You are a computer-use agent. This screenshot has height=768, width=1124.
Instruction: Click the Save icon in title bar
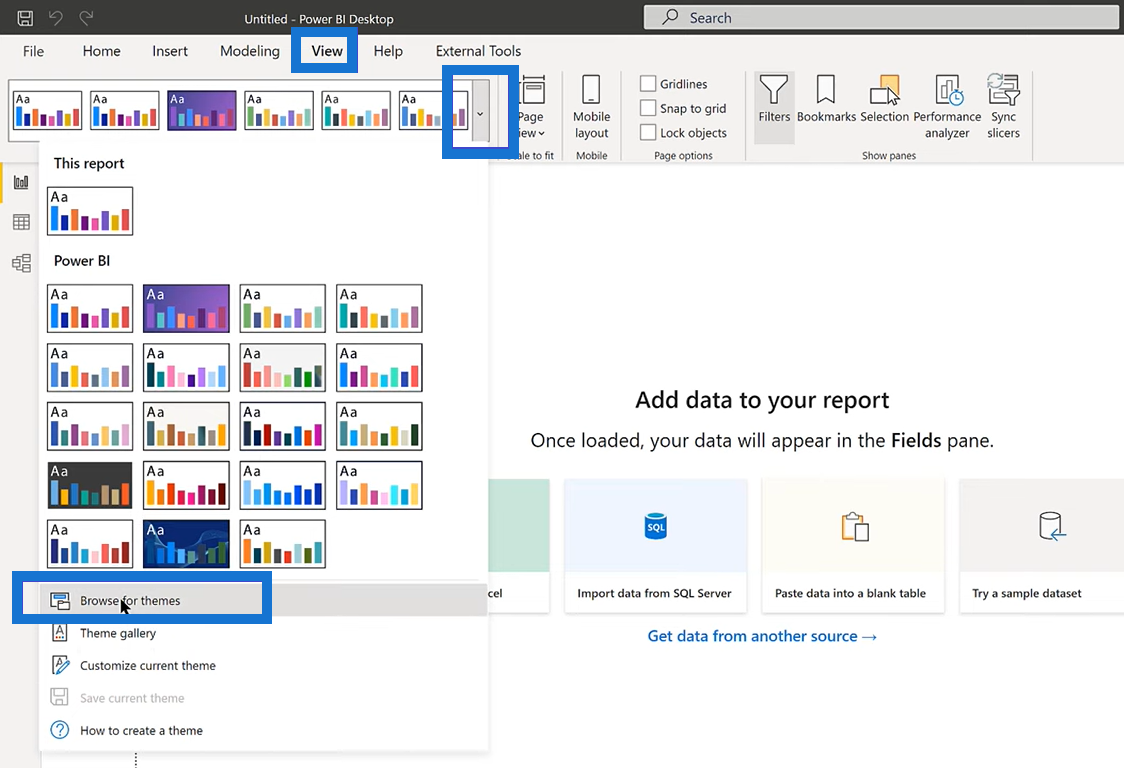(25, 18)
